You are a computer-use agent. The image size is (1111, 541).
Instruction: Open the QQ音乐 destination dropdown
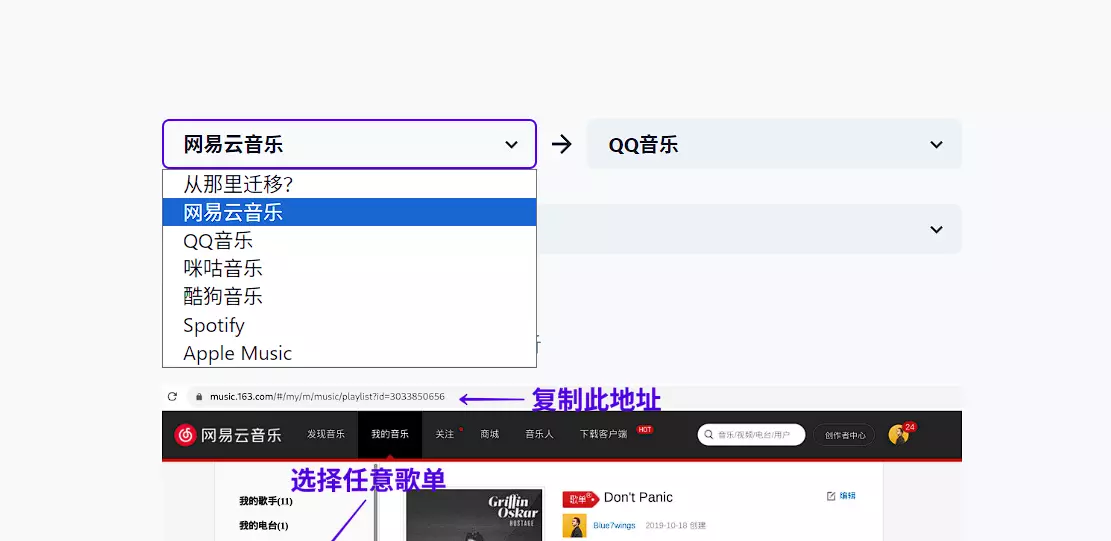[774, 144]
